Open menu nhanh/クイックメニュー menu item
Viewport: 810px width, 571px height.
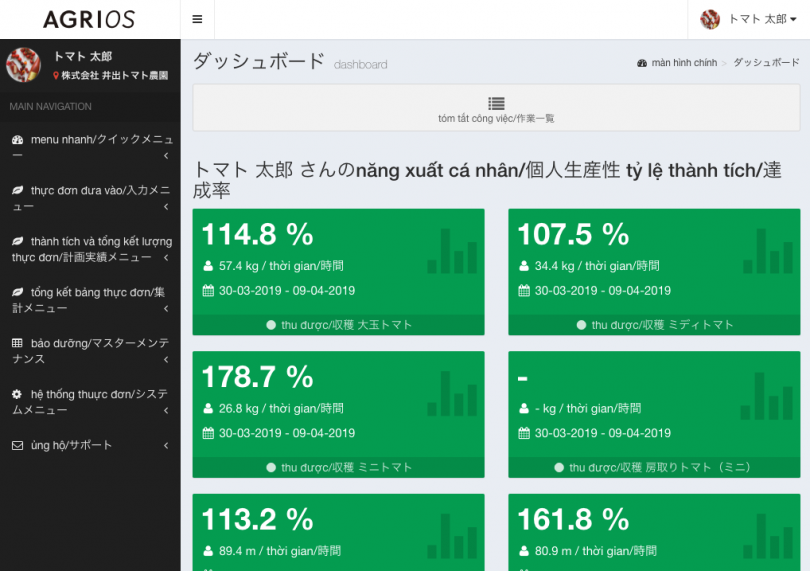pyautogui.click(x=90, y=147)
